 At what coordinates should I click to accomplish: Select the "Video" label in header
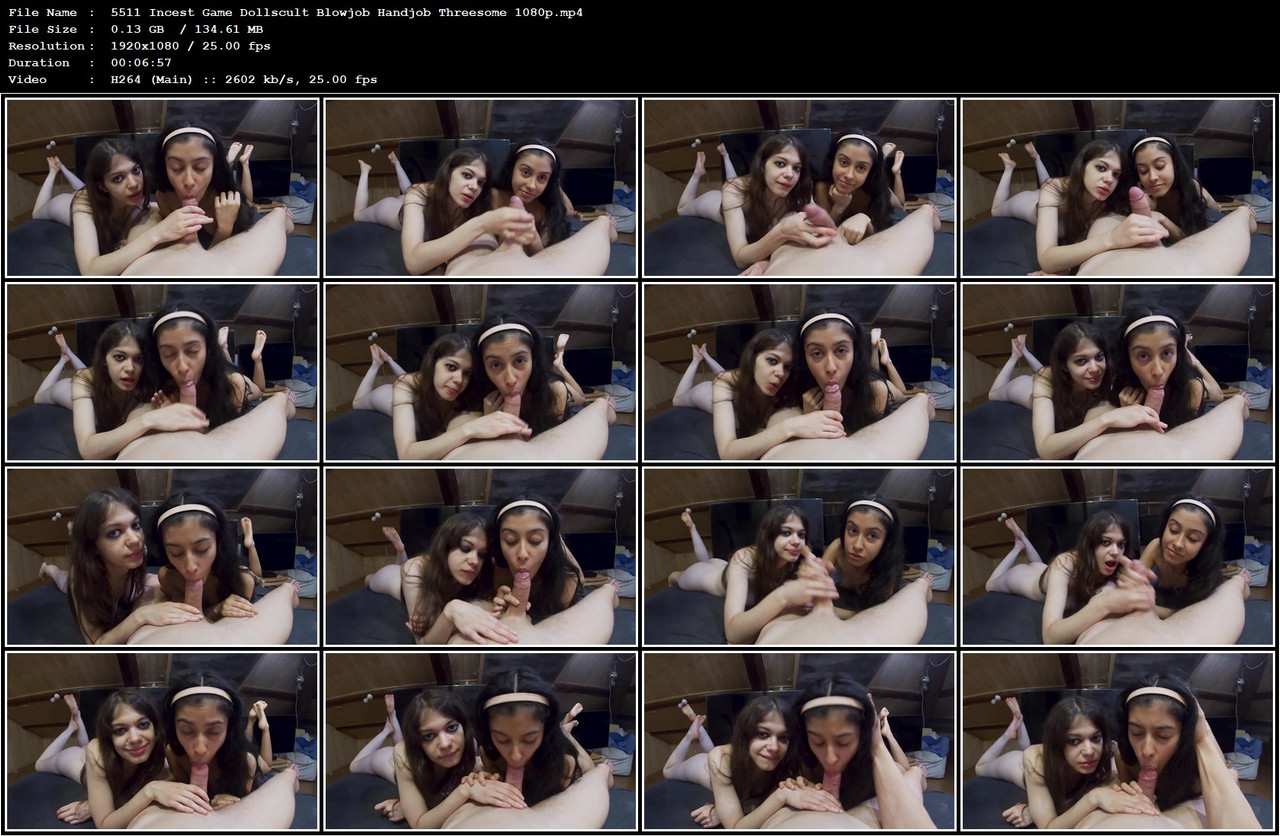27,79
